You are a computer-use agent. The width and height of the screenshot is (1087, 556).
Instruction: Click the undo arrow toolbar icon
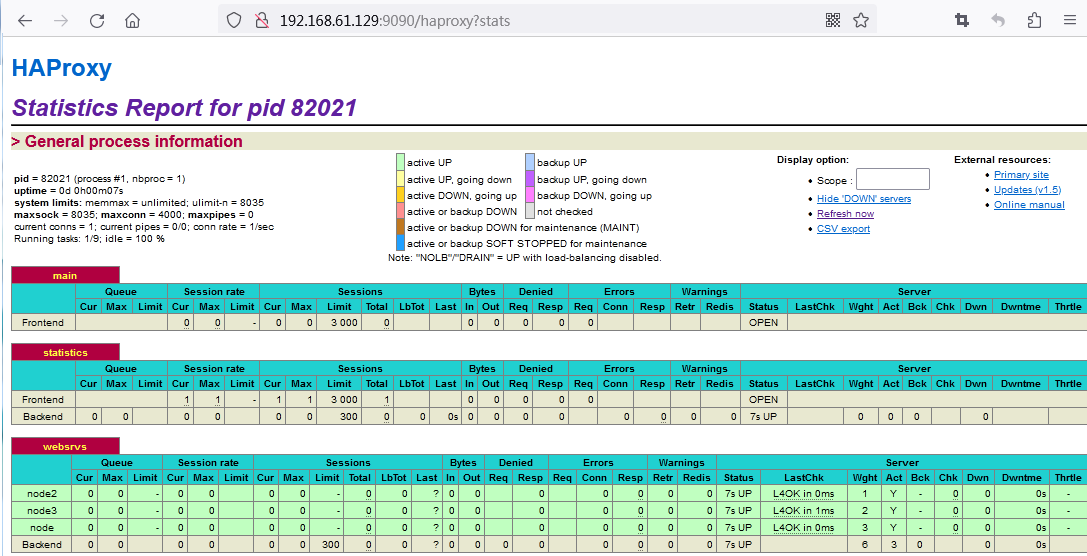998,21
